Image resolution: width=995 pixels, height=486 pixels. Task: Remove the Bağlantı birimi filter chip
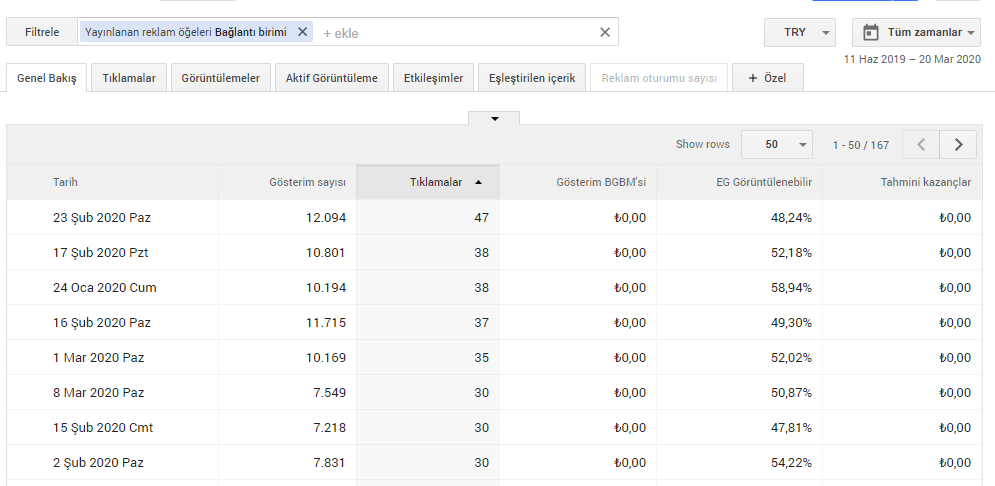point(303,32)
